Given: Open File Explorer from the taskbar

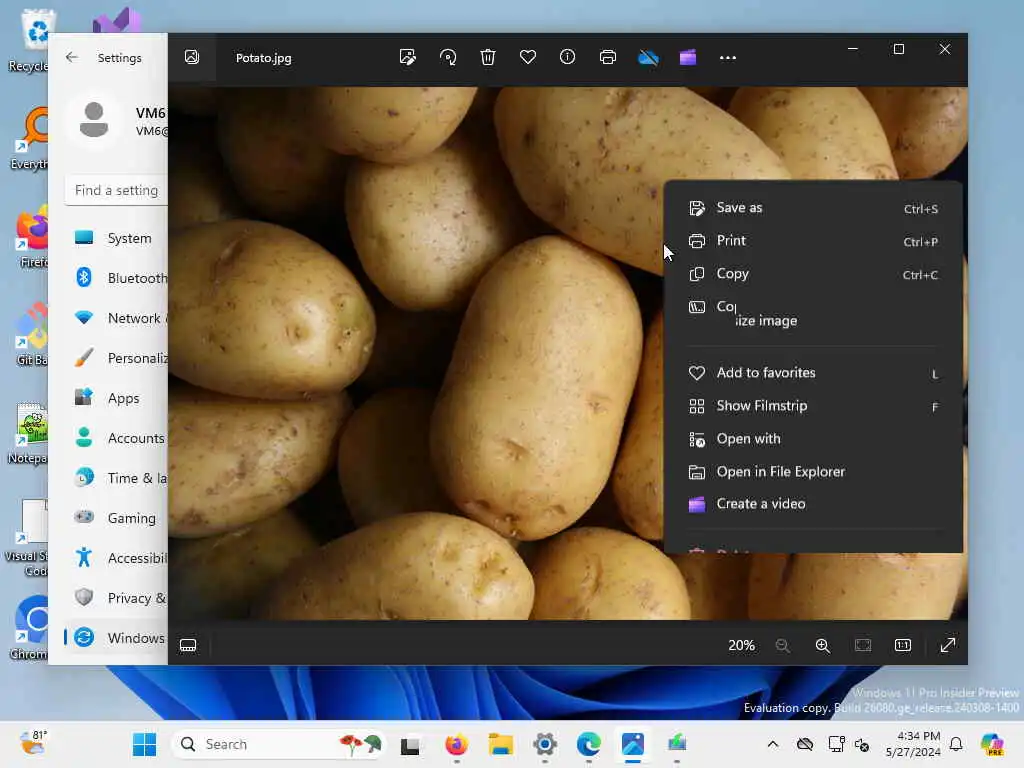Looking at the screenshot, I should click(x=500, y=744).
